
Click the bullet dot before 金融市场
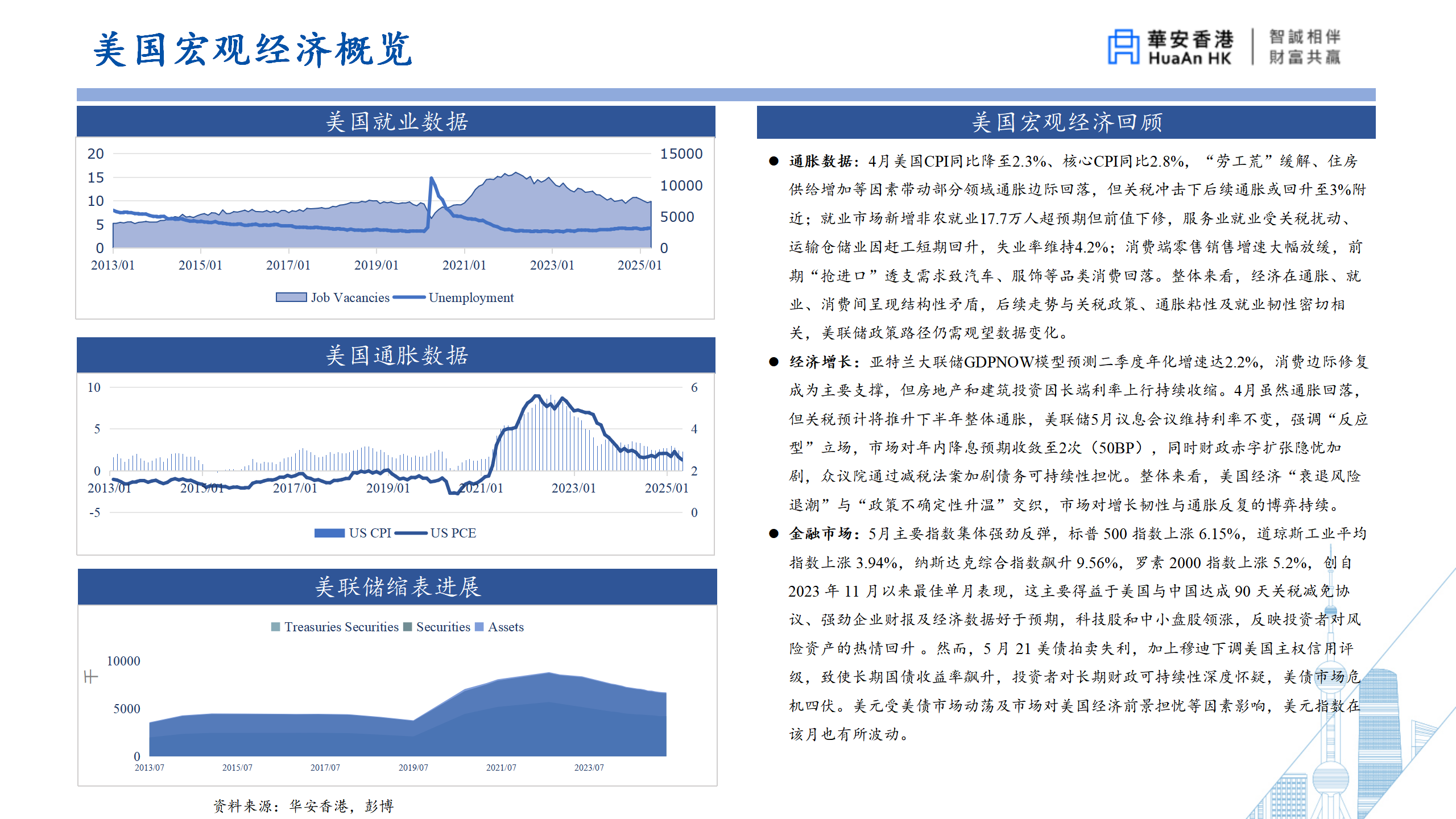click(773, 533)
